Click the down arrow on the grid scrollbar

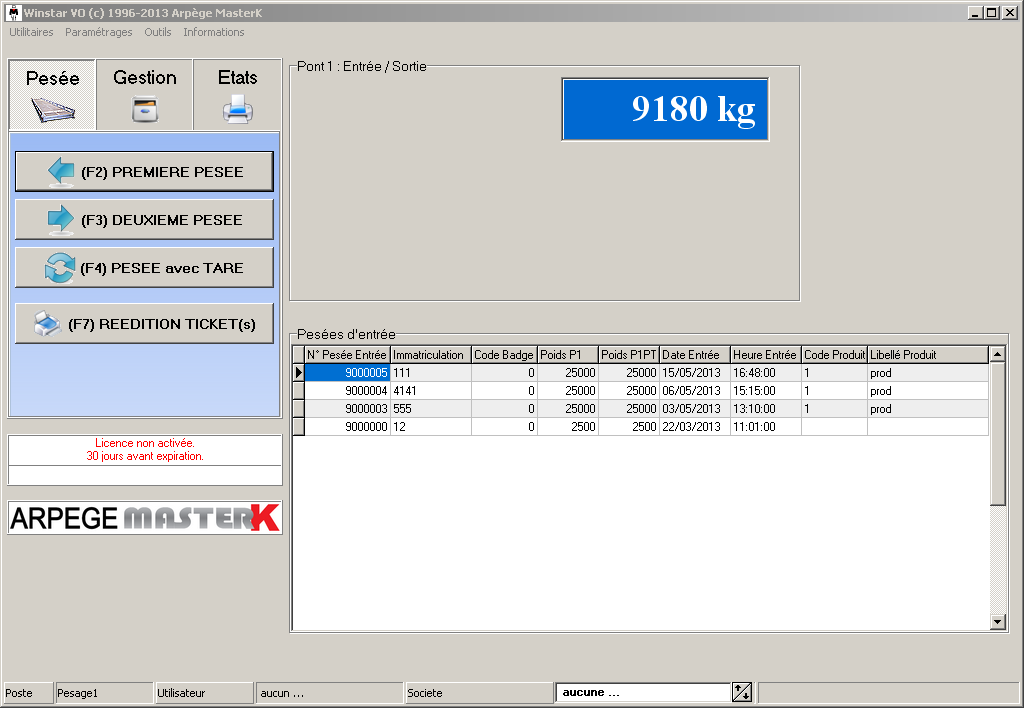tap(996, 622)
